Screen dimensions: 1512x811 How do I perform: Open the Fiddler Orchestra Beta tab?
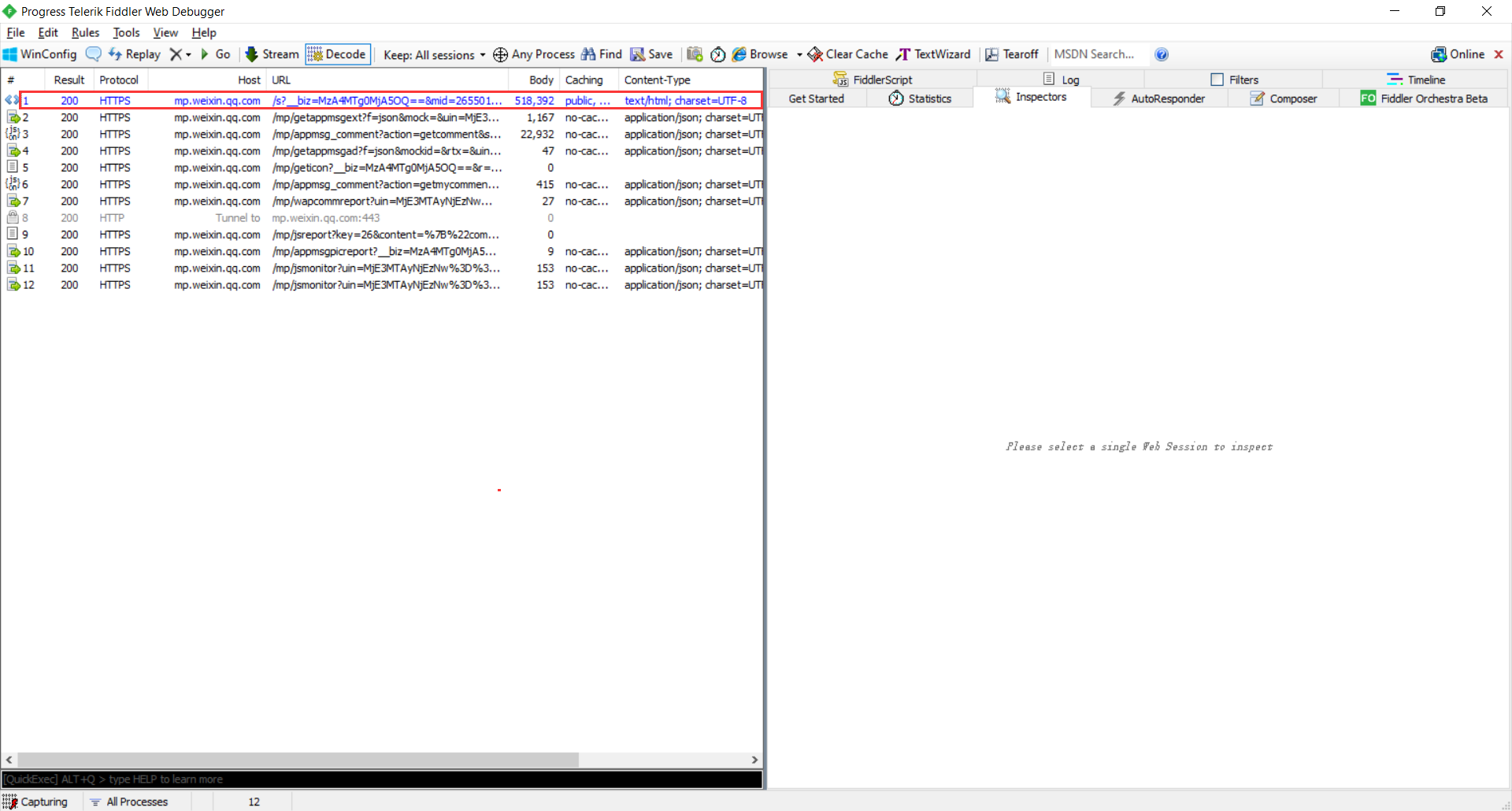tap(1424, 98)
